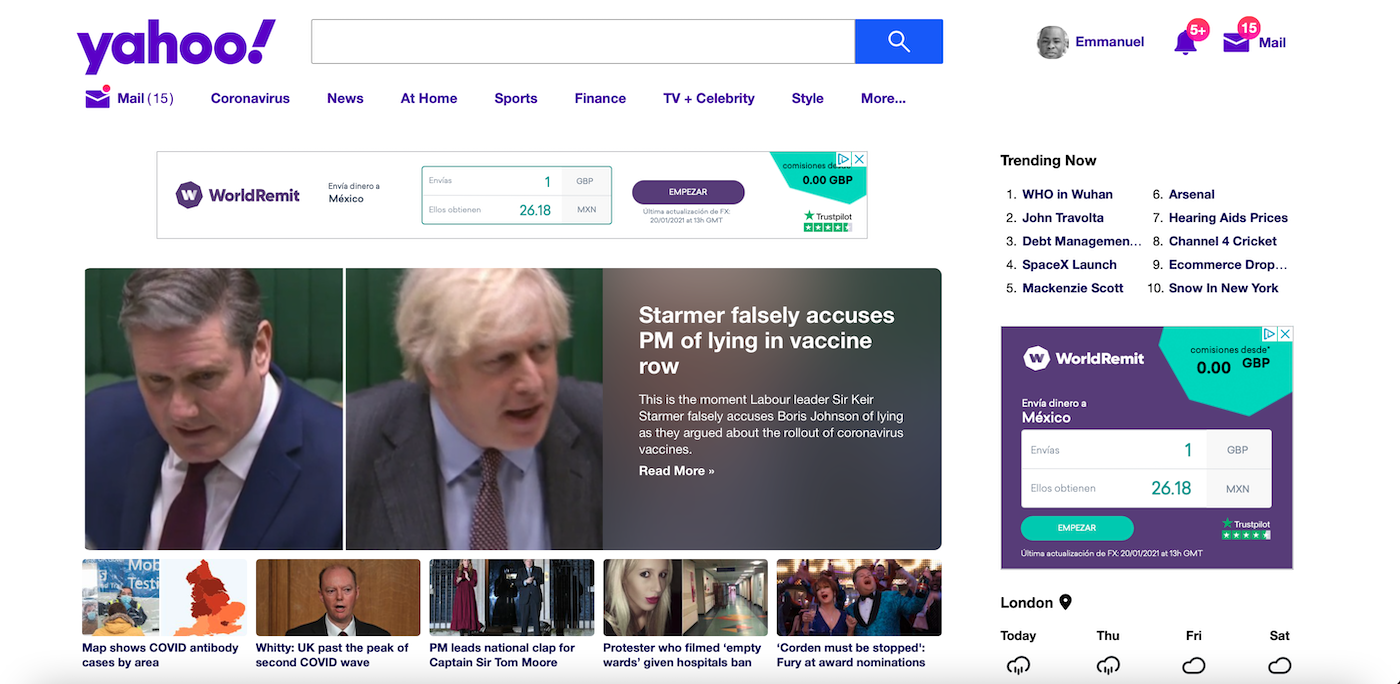Close the sidebar WorldRemit ad
This screenshot has width=1400, height=684.
[1286, 334]
